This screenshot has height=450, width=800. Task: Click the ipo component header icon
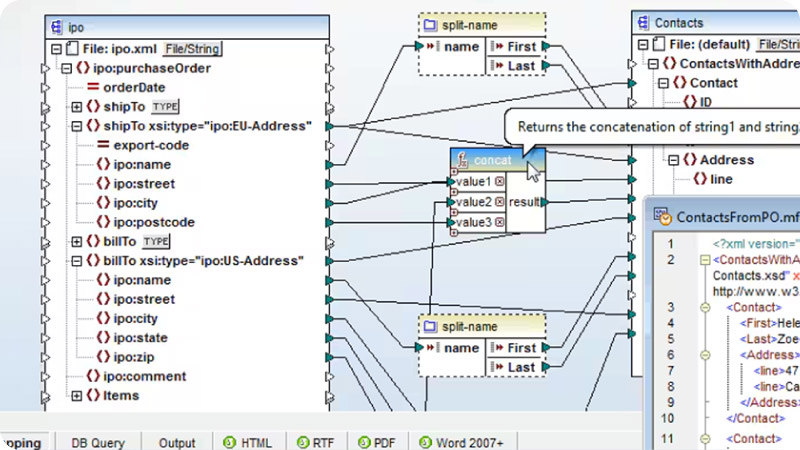(x=57, y=27)
